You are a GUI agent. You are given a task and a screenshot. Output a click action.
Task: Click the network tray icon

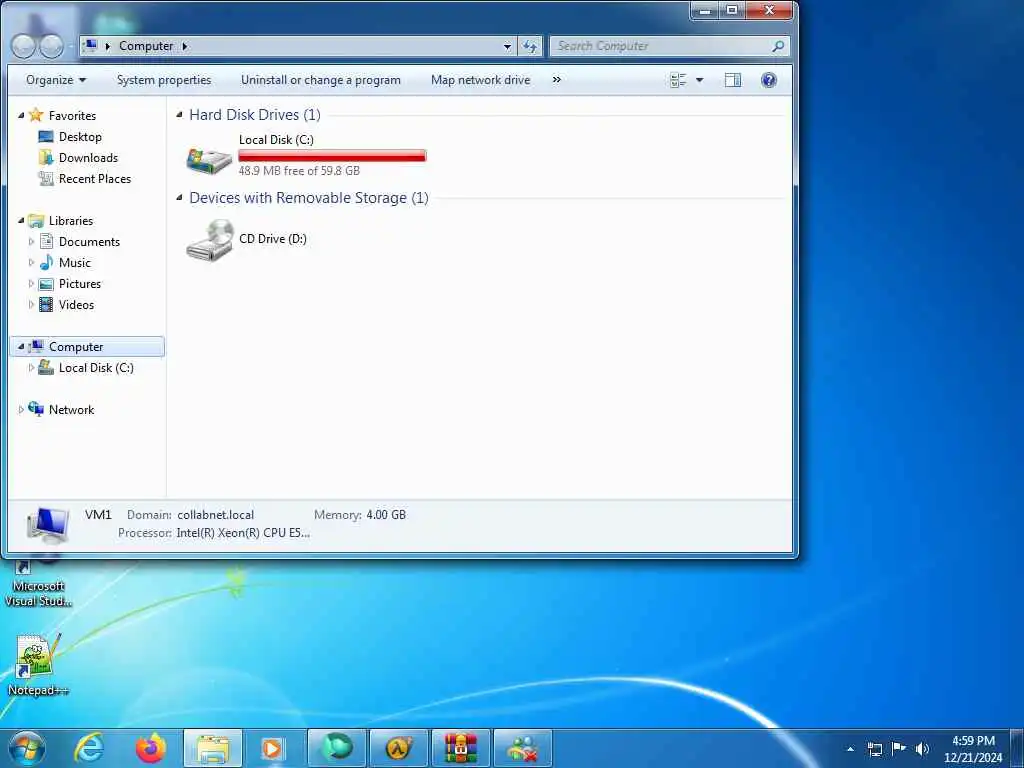874,749
